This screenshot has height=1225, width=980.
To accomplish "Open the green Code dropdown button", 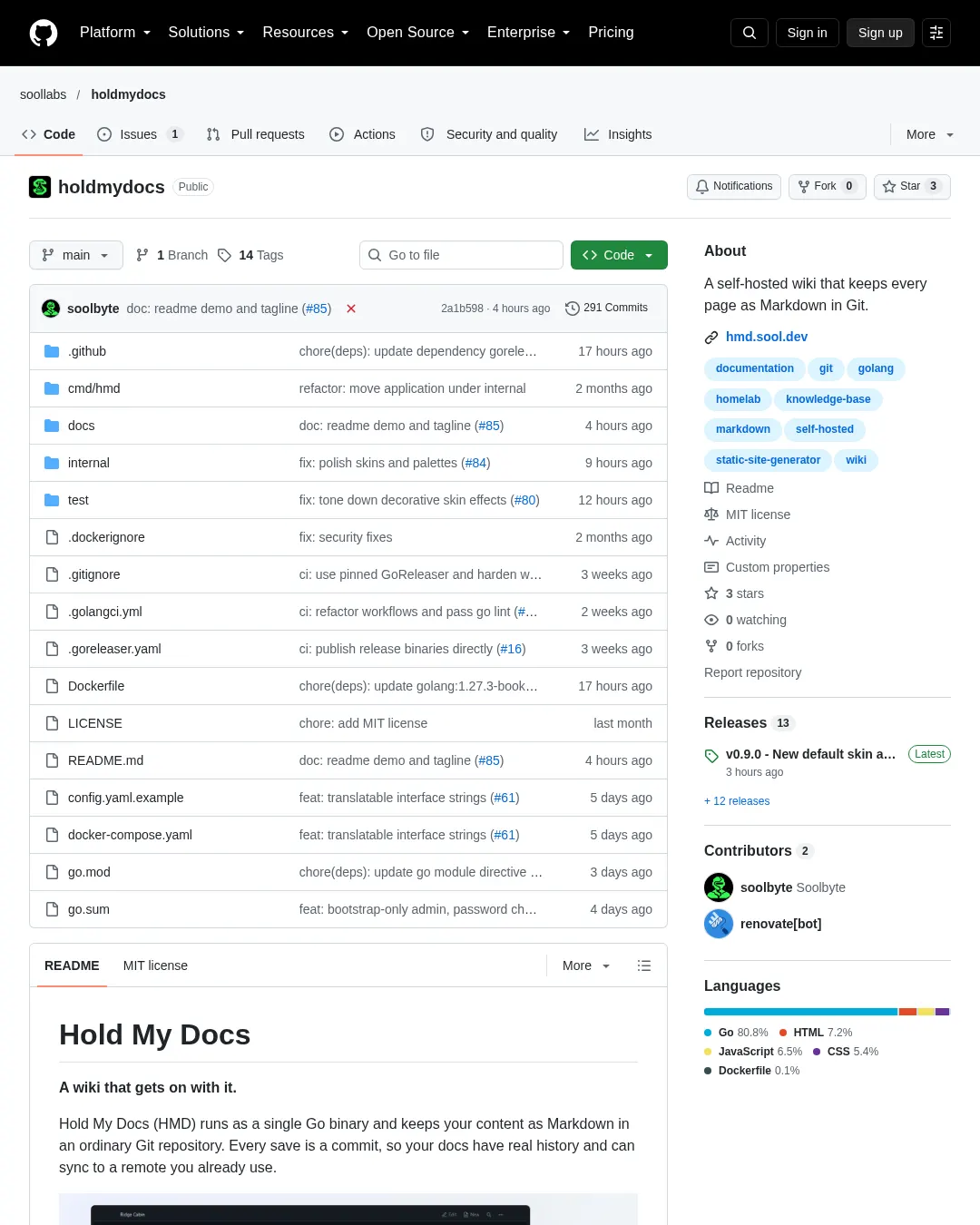I will click(x=619, y=255).
